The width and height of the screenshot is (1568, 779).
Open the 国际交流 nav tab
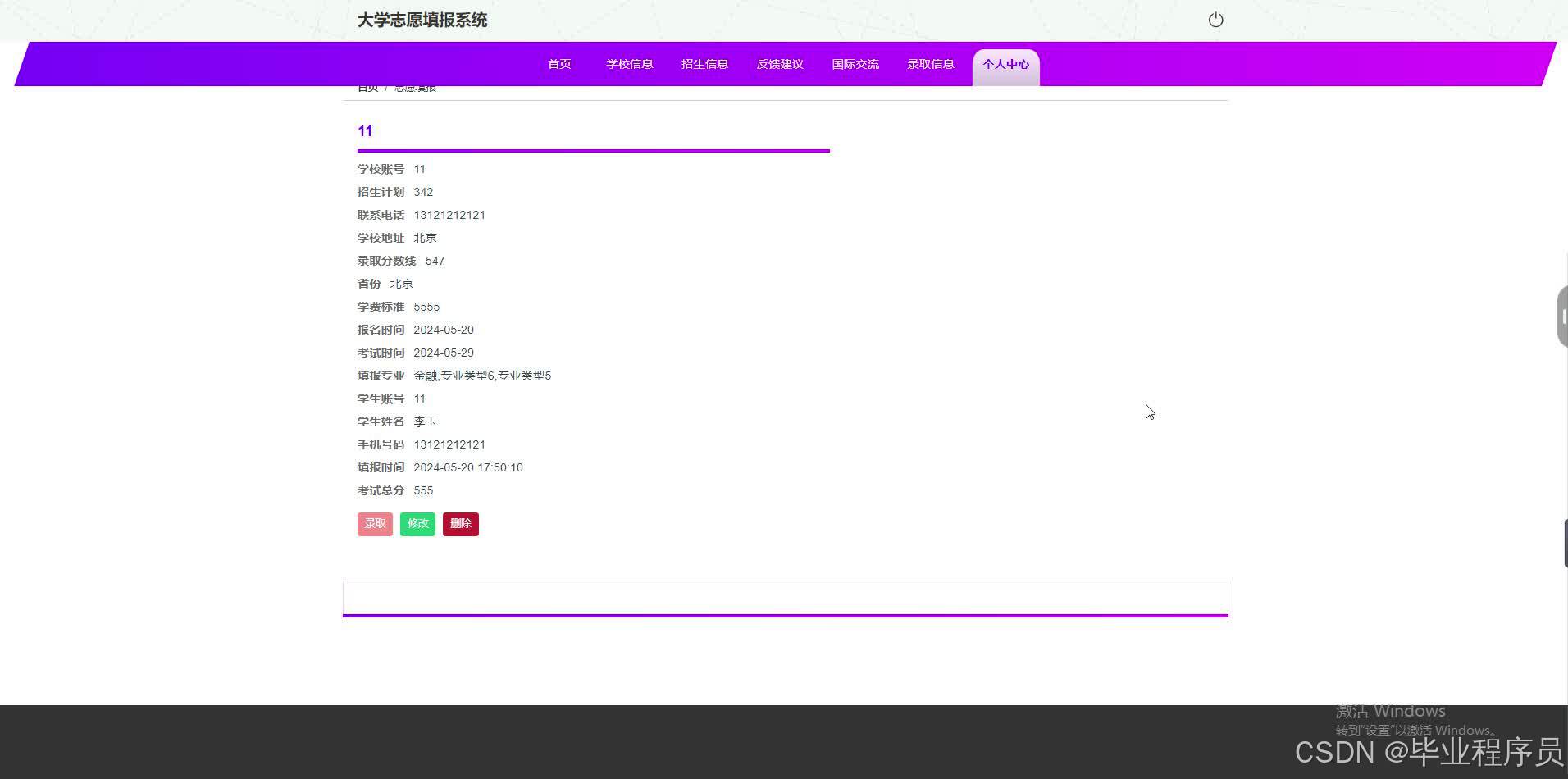click(x=855, y=64)
